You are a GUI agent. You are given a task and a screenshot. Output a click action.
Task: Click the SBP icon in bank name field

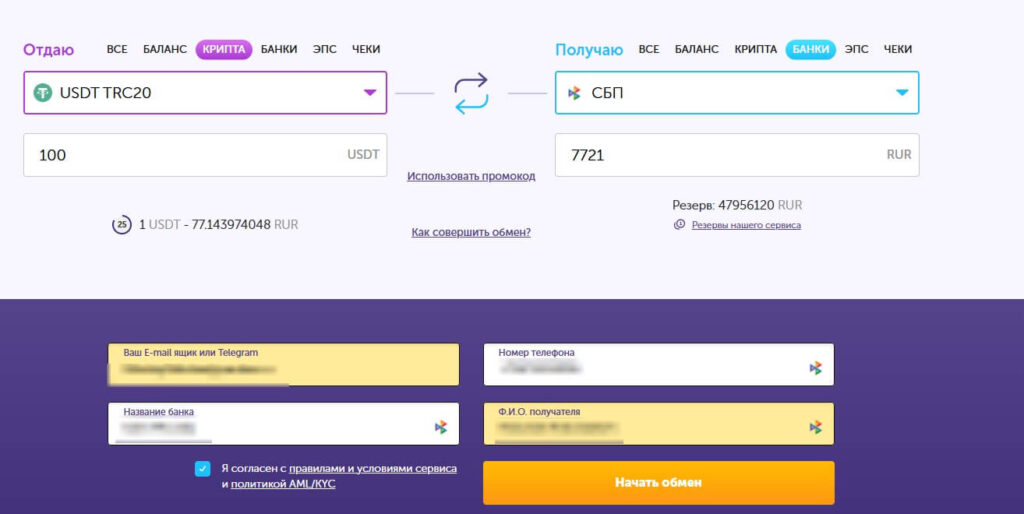pos(440,427)
